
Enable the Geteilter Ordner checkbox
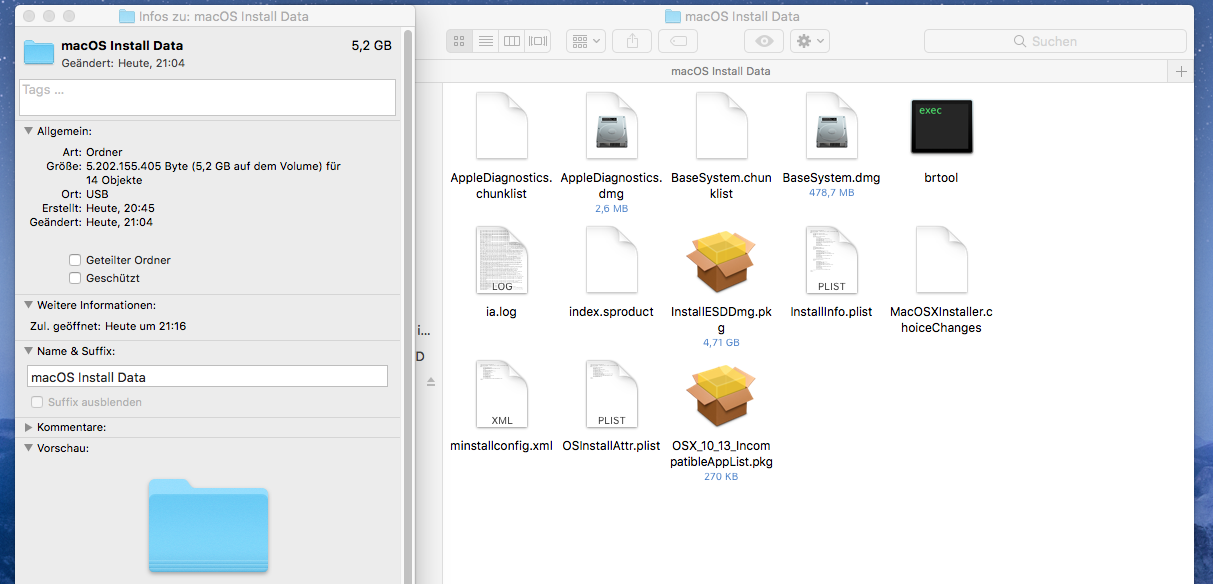pyautogui.click(x=75, y=260)
